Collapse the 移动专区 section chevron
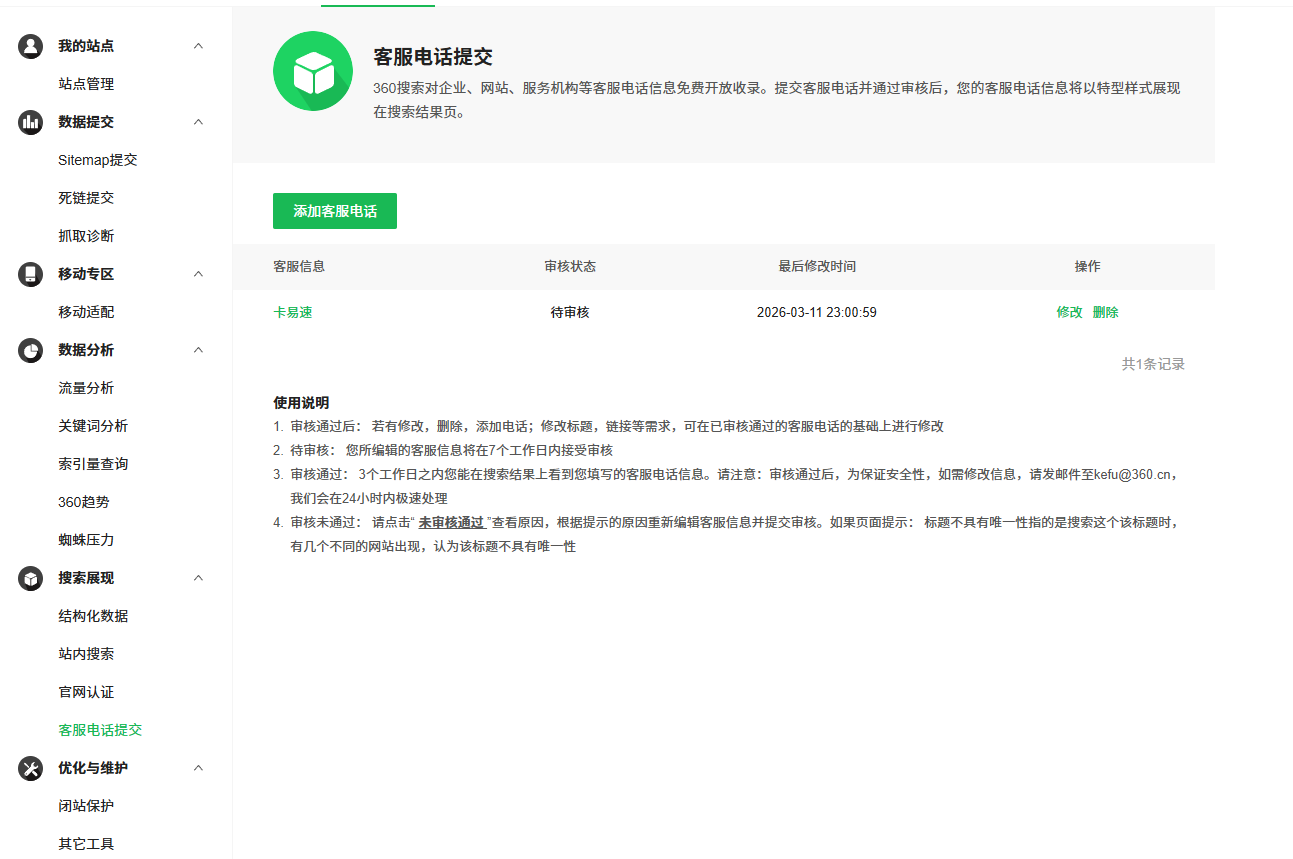The width and height of the screenshot is (1293, 859). [x=198, y=274]
